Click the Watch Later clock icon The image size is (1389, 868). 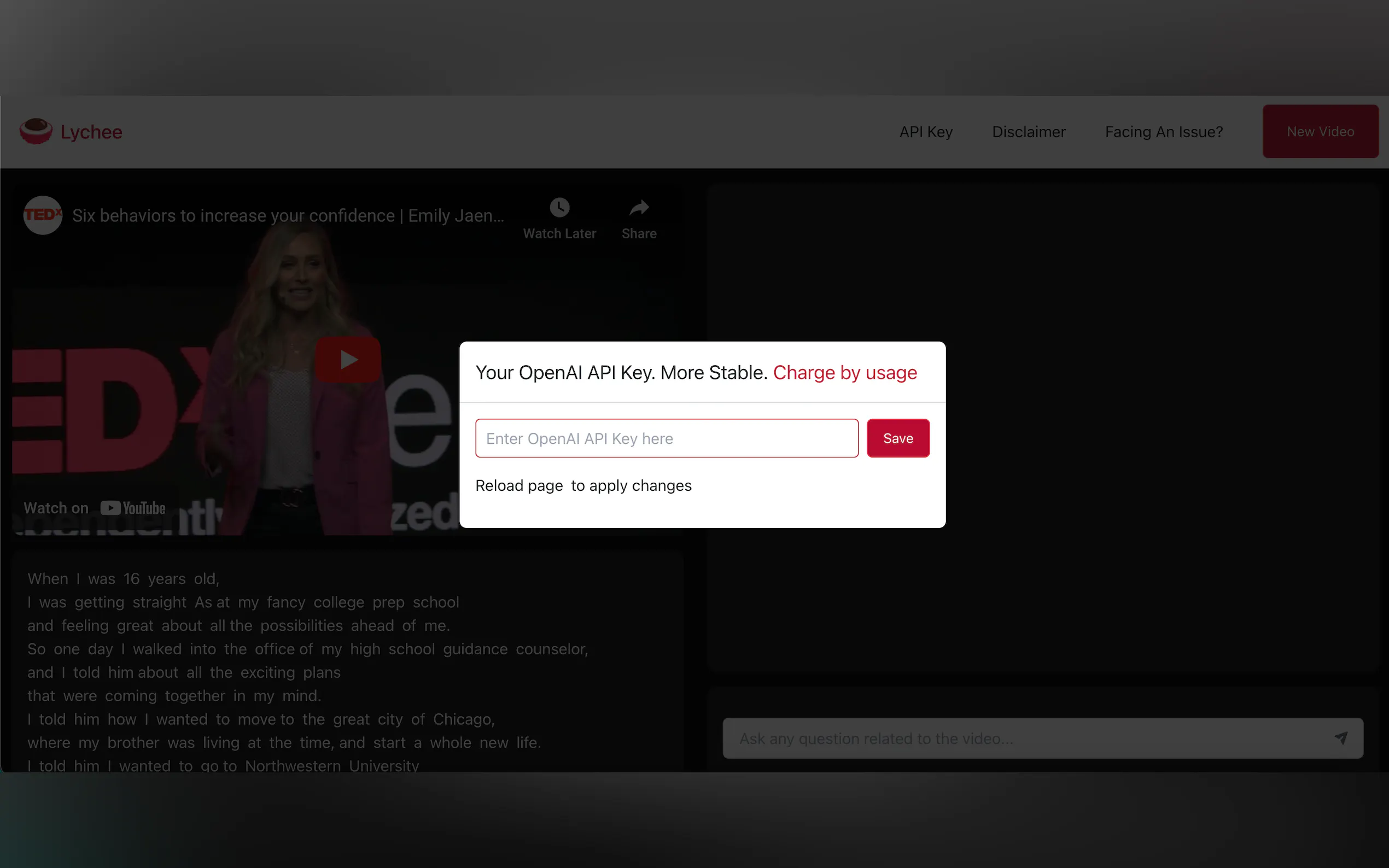(x=559, y=208)
